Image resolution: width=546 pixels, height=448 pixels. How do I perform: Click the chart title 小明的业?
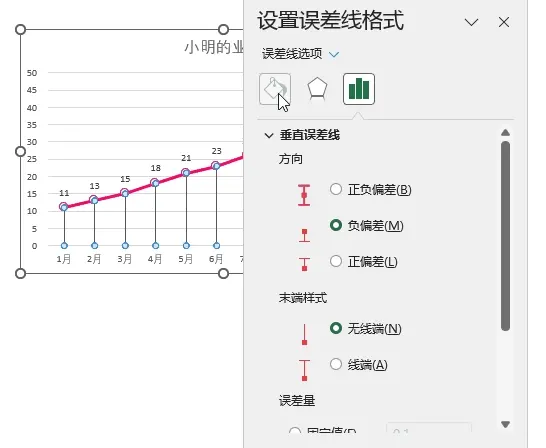pos(214,47)
